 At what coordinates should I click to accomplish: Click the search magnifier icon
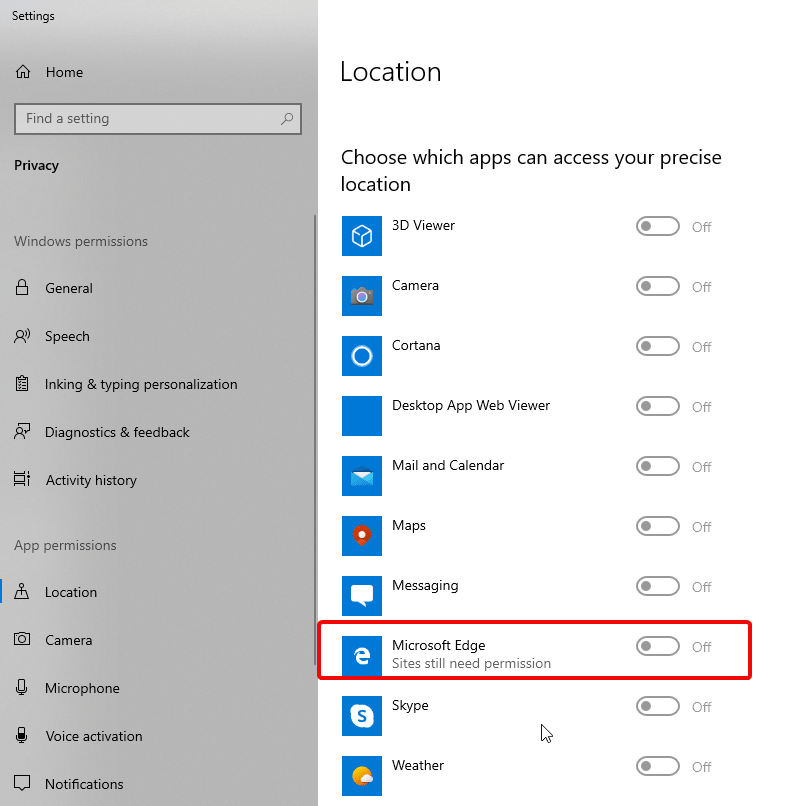[287, 119]
